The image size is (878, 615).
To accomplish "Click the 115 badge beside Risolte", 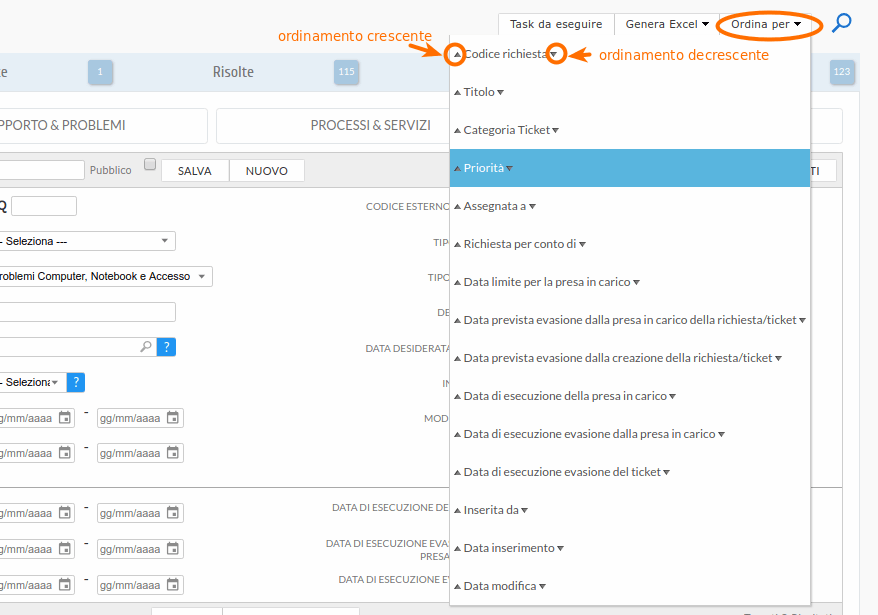I will click(346, 72).
